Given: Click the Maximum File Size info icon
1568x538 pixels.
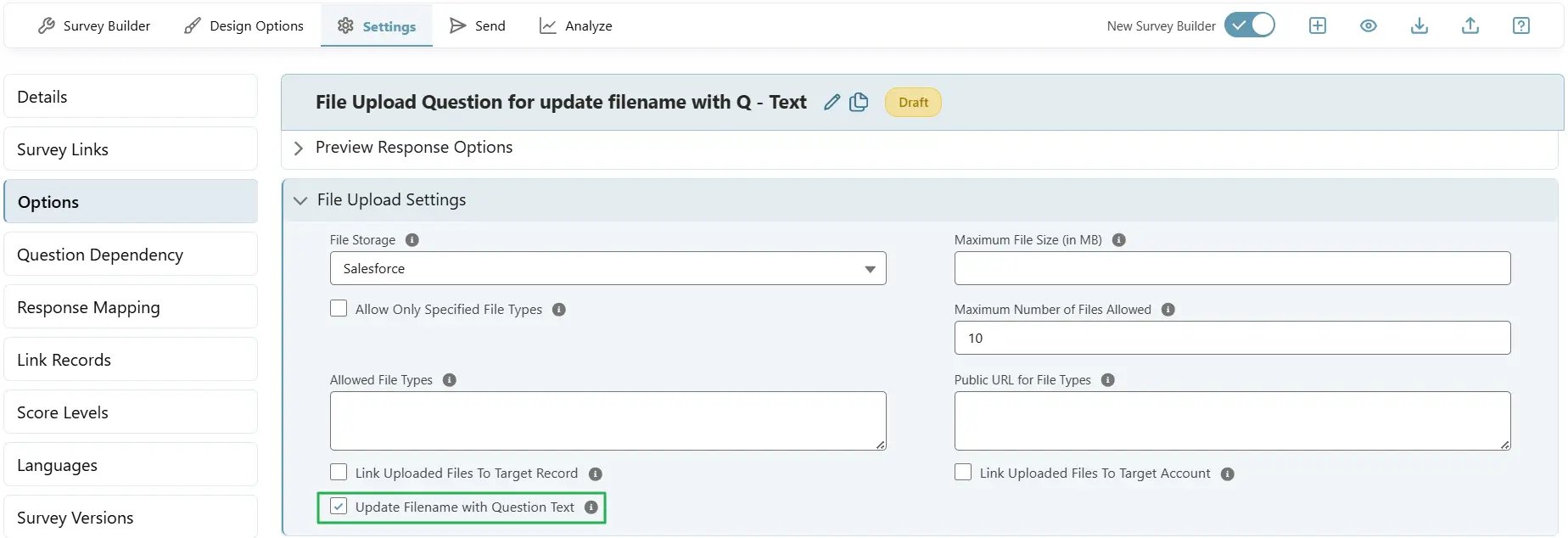Looking at the screenshot, I should 1119,240.
